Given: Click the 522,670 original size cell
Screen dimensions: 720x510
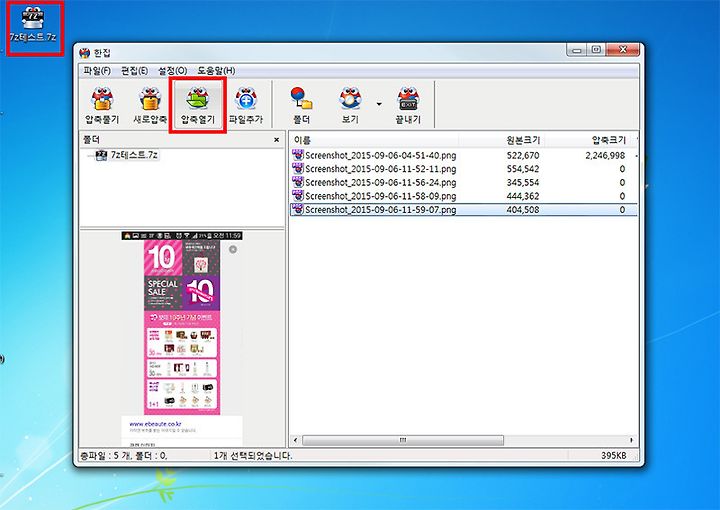Looking at the screenshot, I should pos(523,156).
